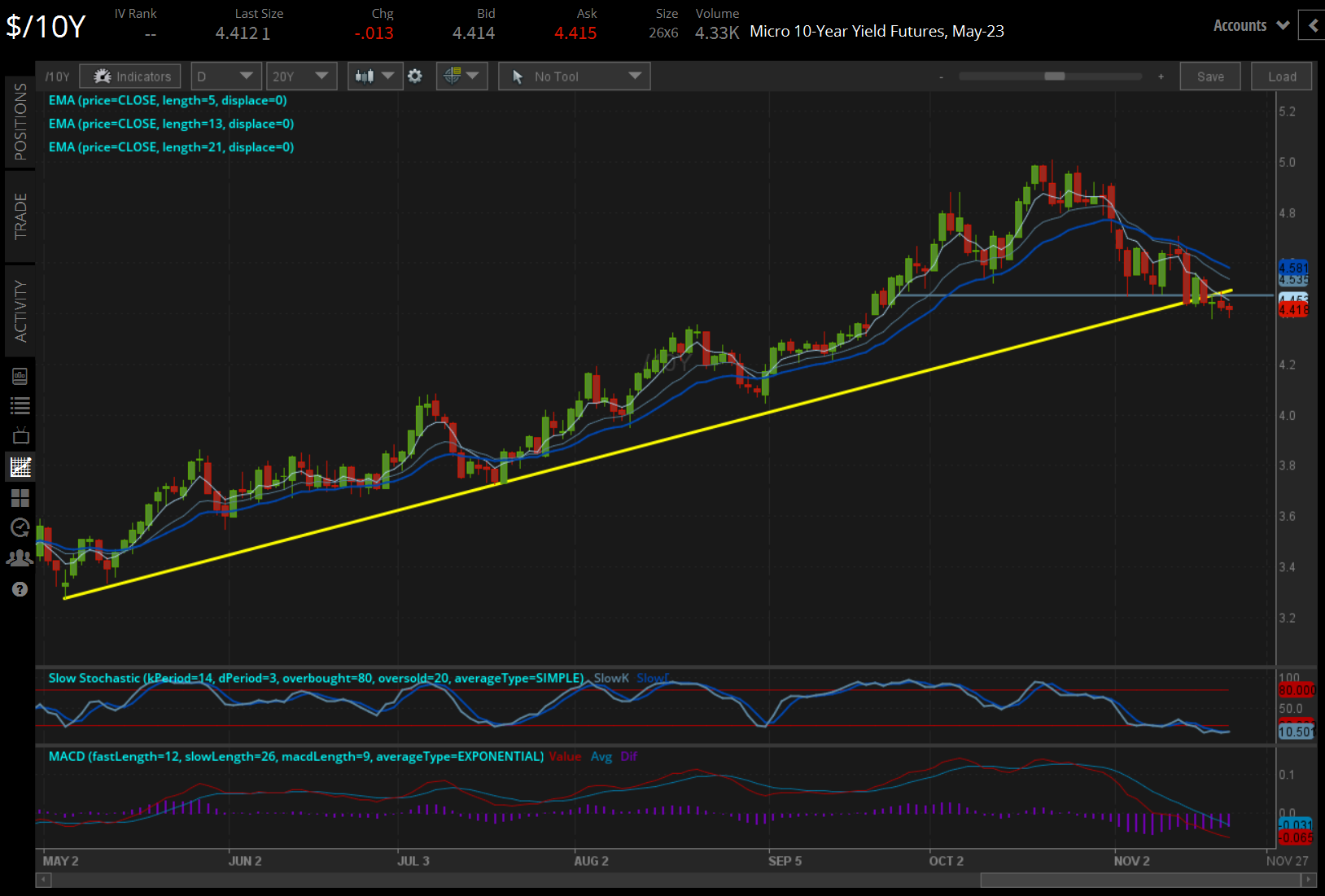Open the chart settings gear
Screen dimensions: 1325x896
click(x=415, y=76)
